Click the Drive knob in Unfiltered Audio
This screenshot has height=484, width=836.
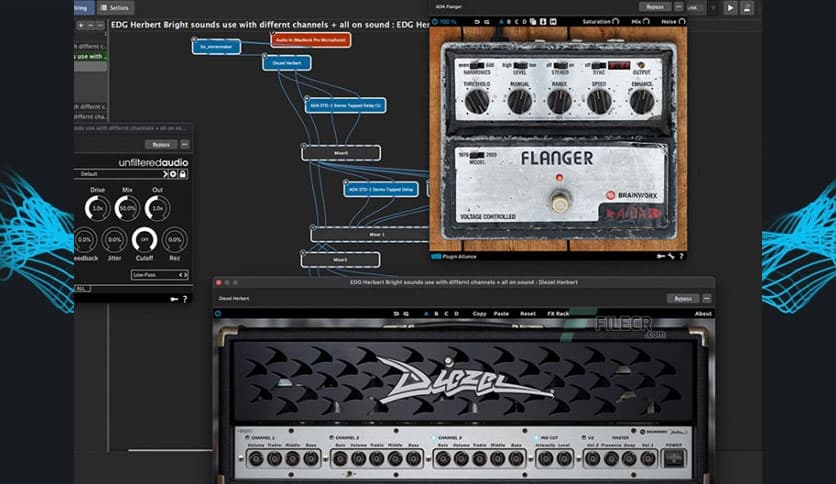pos(97,208)
